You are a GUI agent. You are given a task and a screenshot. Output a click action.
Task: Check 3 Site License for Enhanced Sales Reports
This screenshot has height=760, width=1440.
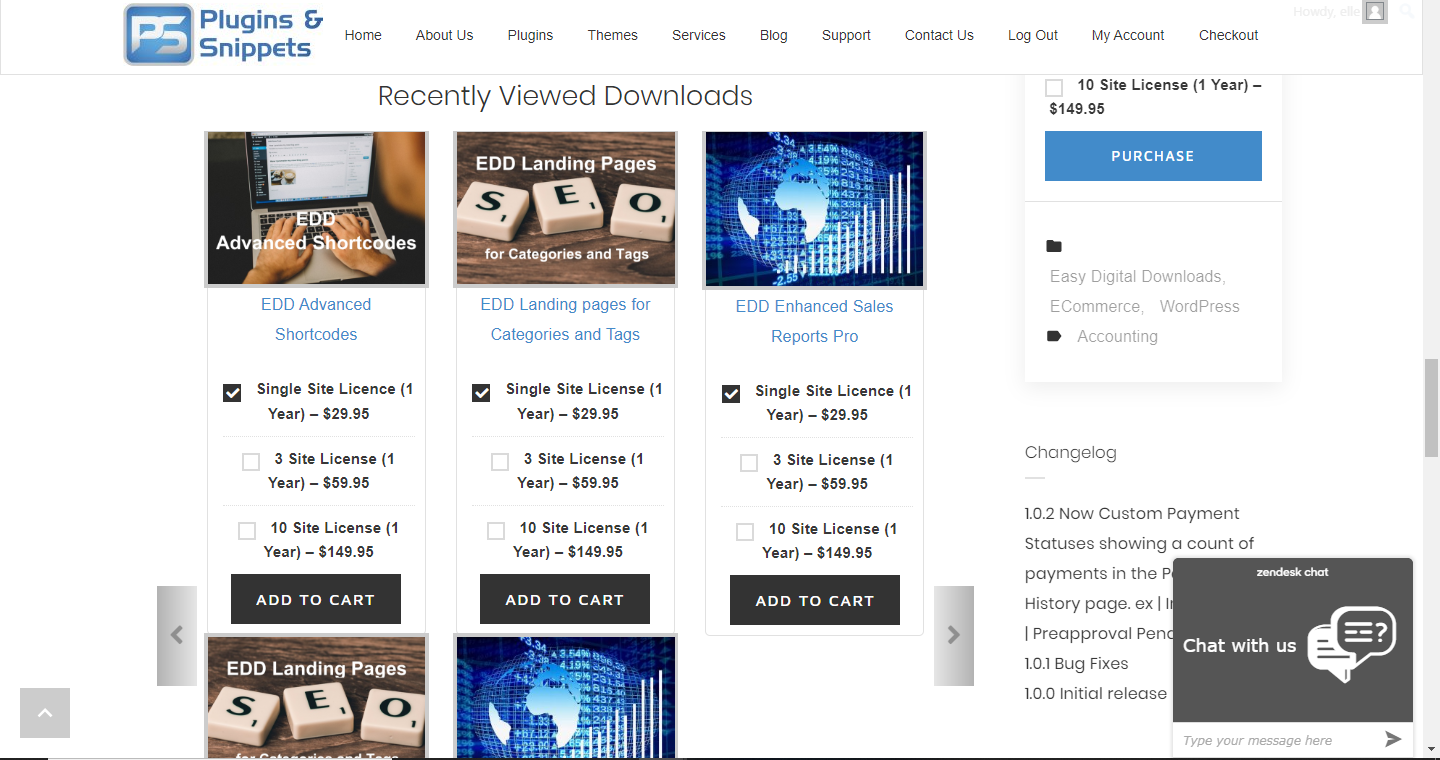(749, 463)
